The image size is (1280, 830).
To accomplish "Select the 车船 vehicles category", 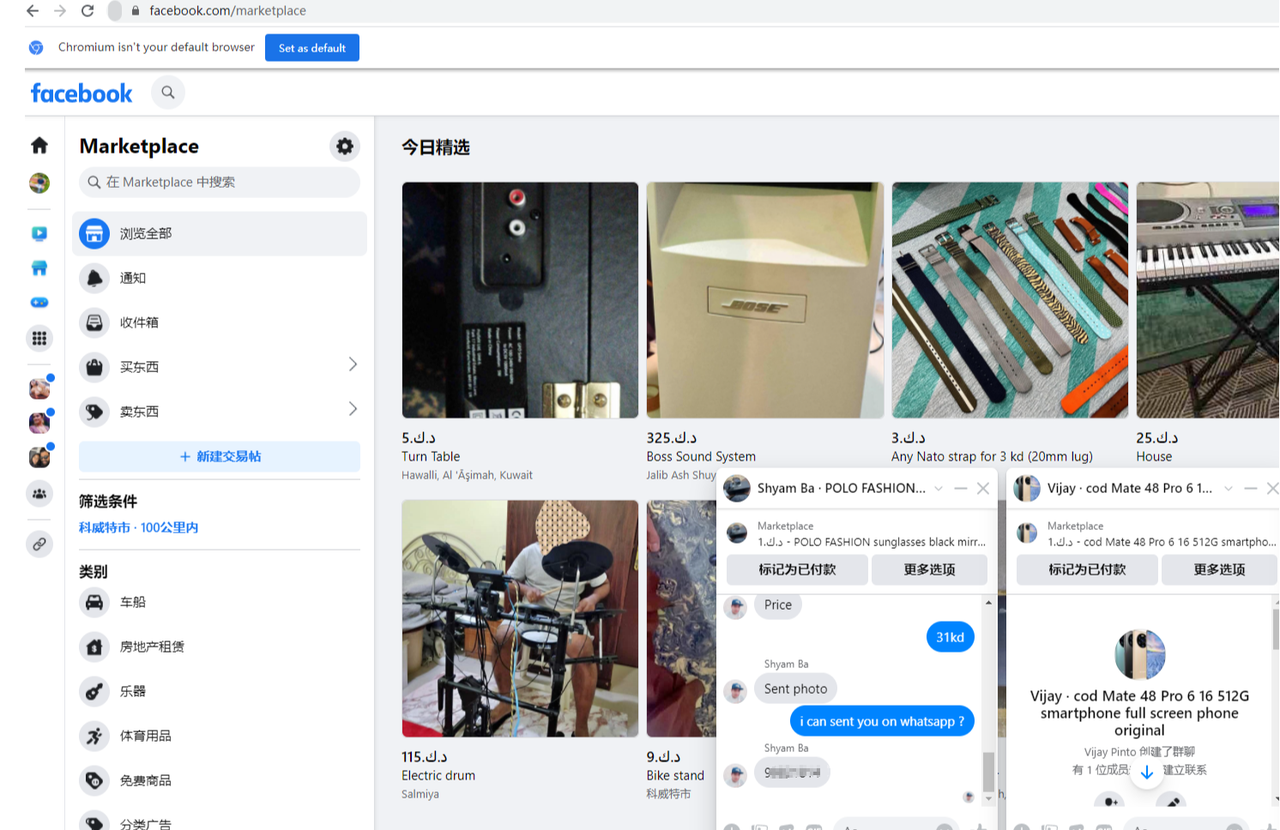I will pos(132,602).
